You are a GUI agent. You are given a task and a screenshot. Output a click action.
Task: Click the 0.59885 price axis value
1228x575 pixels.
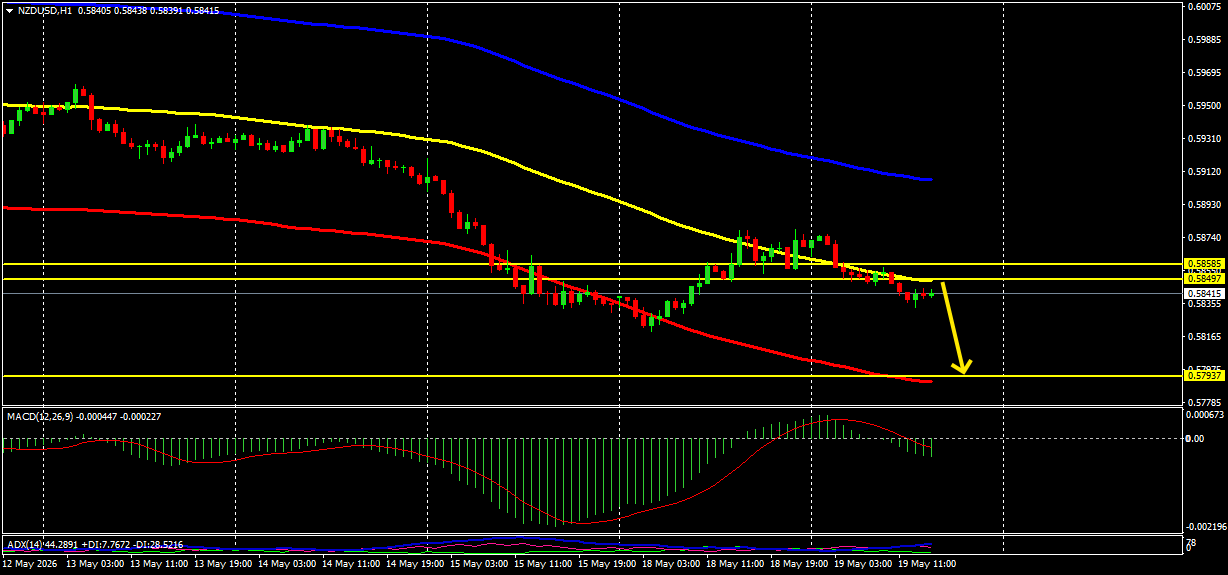(x=1206, y=40)
